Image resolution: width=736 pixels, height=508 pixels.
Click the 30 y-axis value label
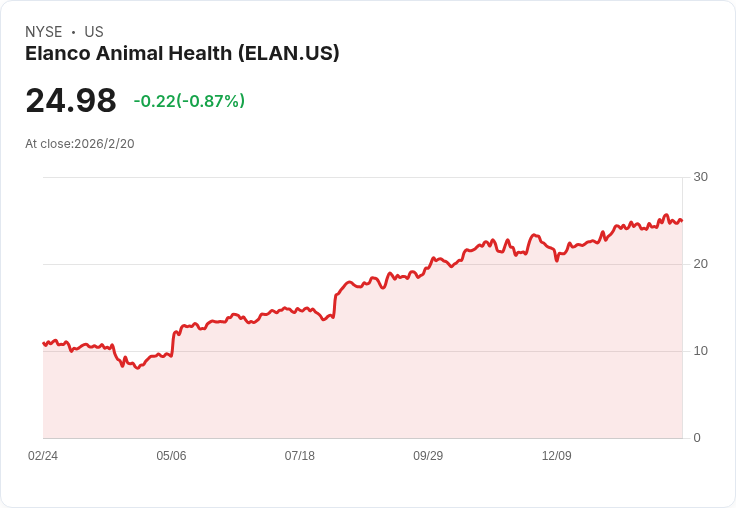coord(700,177)
